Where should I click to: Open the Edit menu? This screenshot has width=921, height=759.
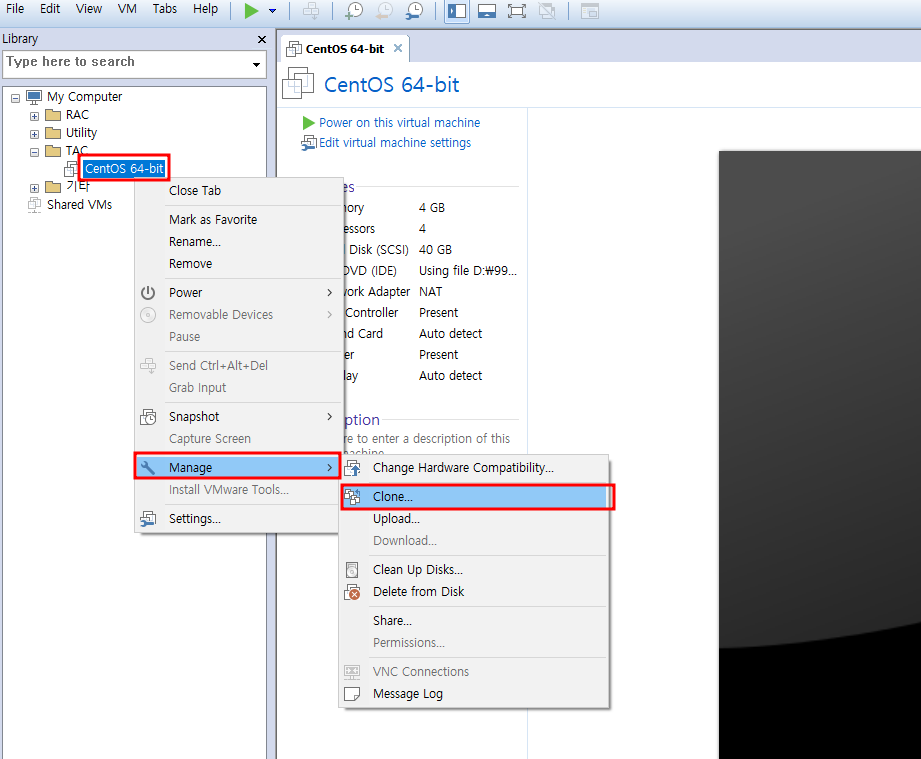point(50,9)
